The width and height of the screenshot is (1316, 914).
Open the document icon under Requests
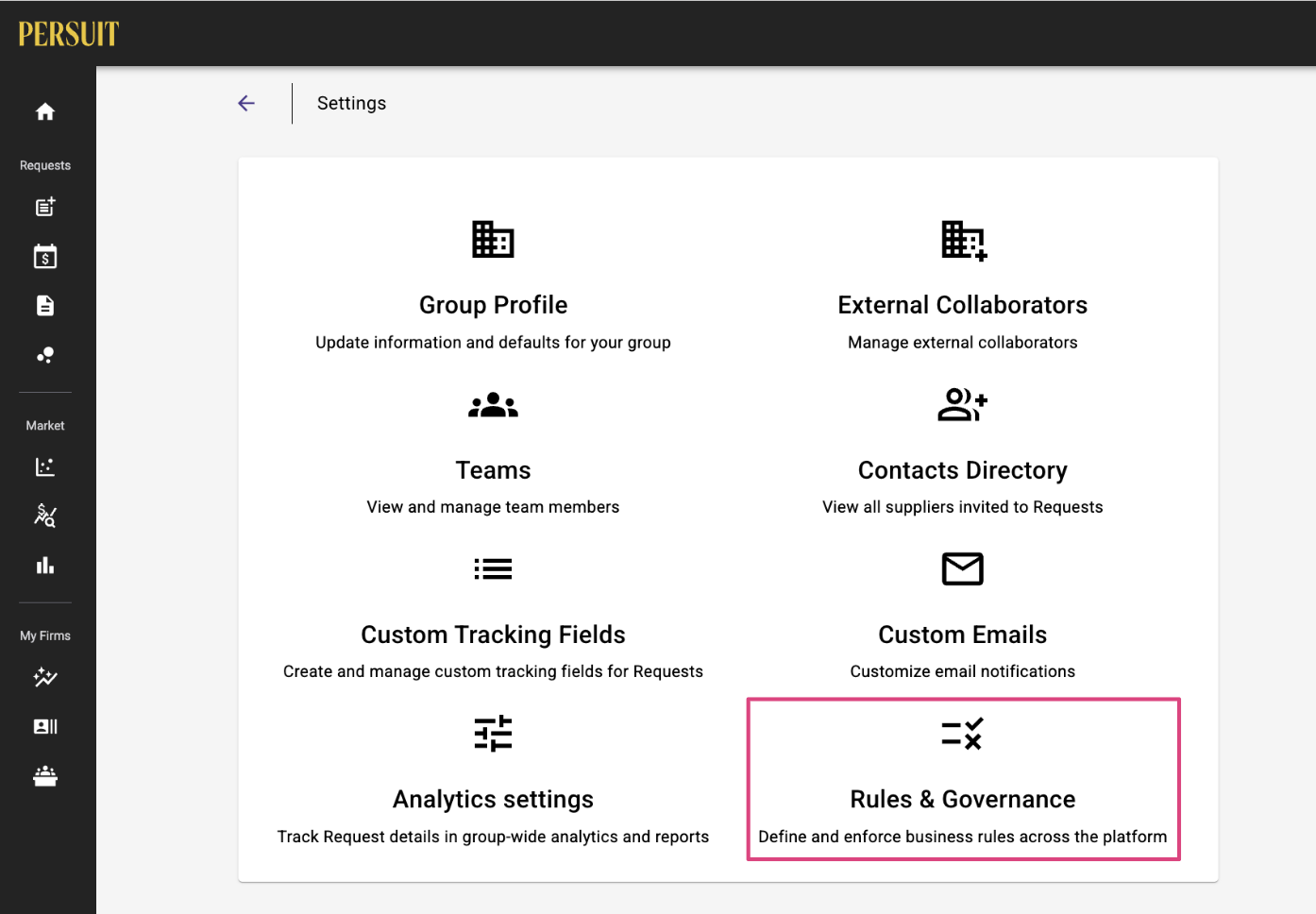pos(45,306)
